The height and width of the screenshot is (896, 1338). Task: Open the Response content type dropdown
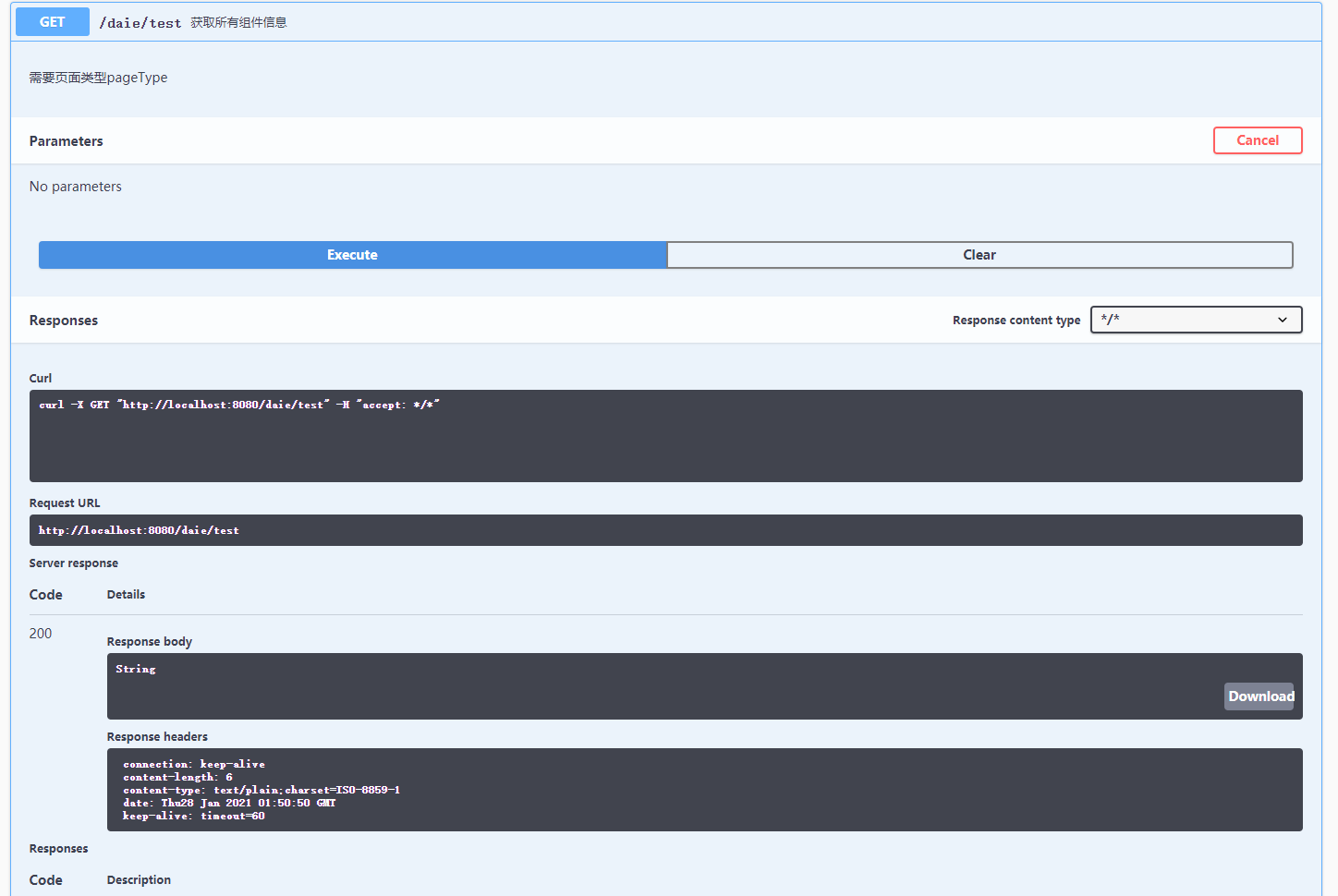tap(1196, 320)
